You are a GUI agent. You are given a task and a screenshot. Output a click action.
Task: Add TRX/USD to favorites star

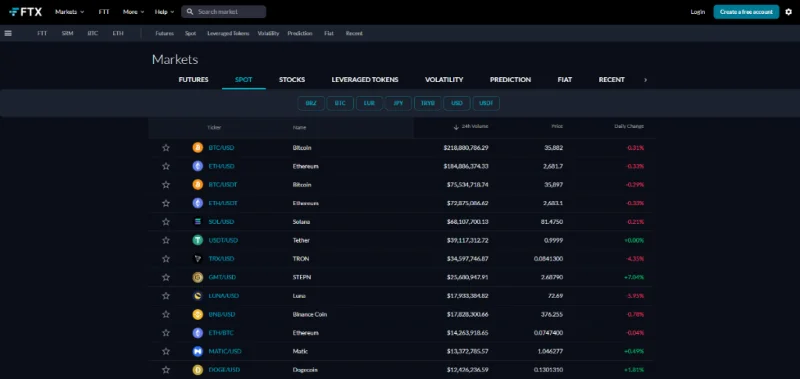pos(165,259)
